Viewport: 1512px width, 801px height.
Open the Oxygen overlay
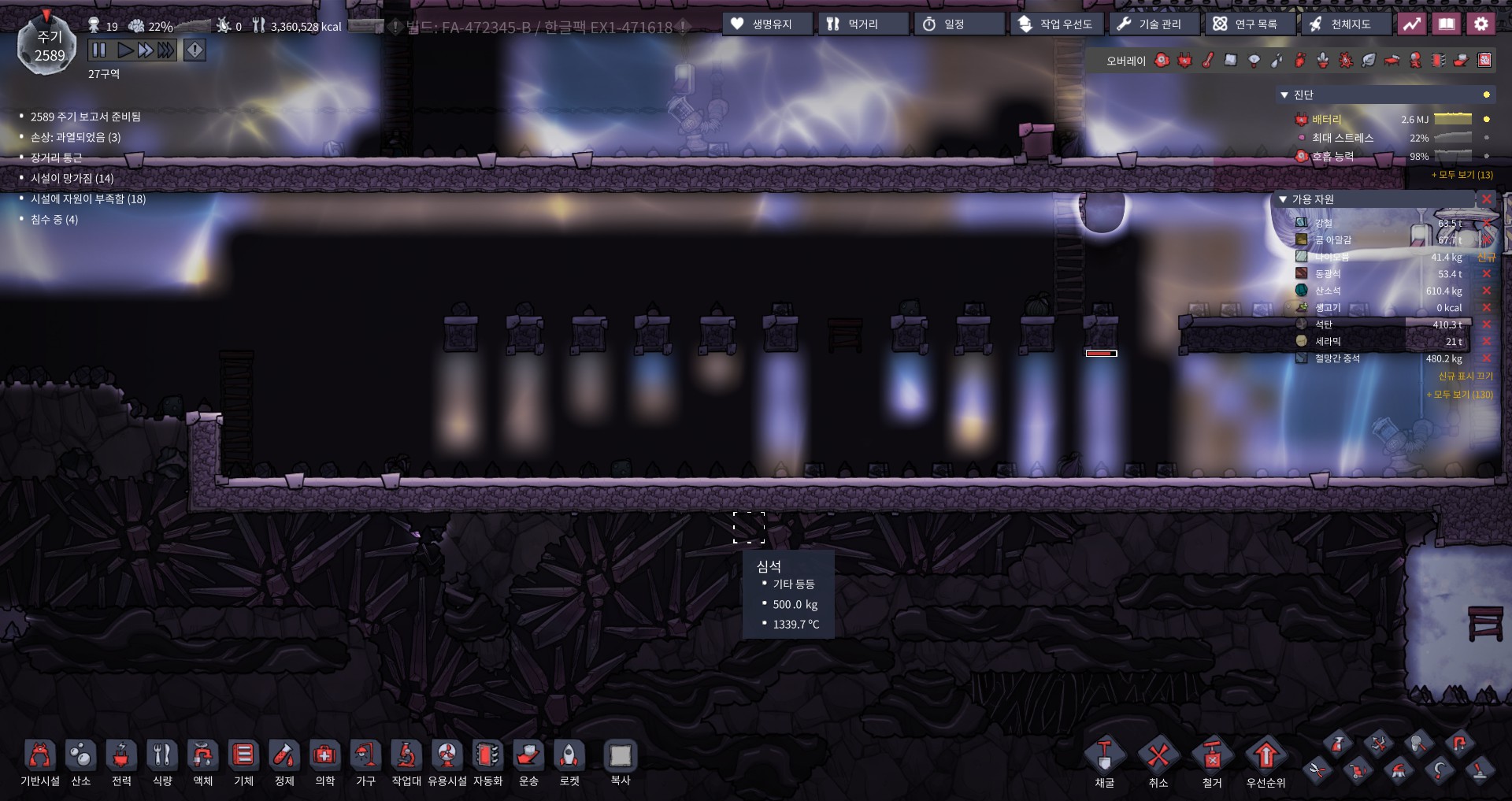1162,61
